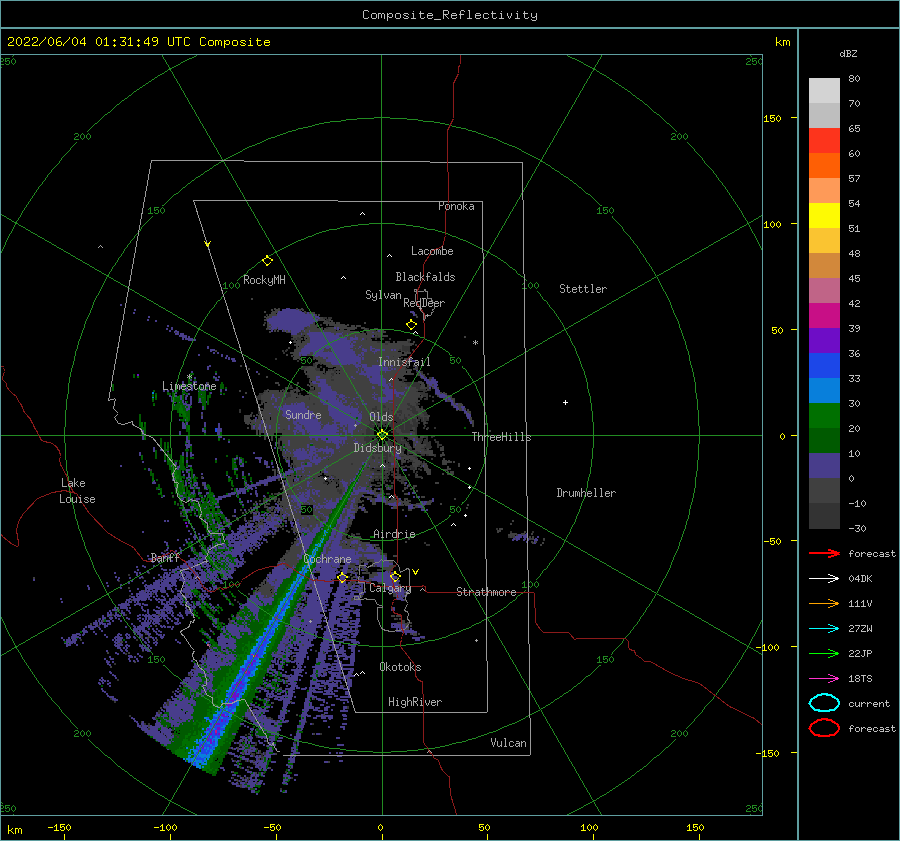Image resolution: width=900 pixels, height=841 pixels.
Task: Click the Banff label
Action: tap(165, 557)
